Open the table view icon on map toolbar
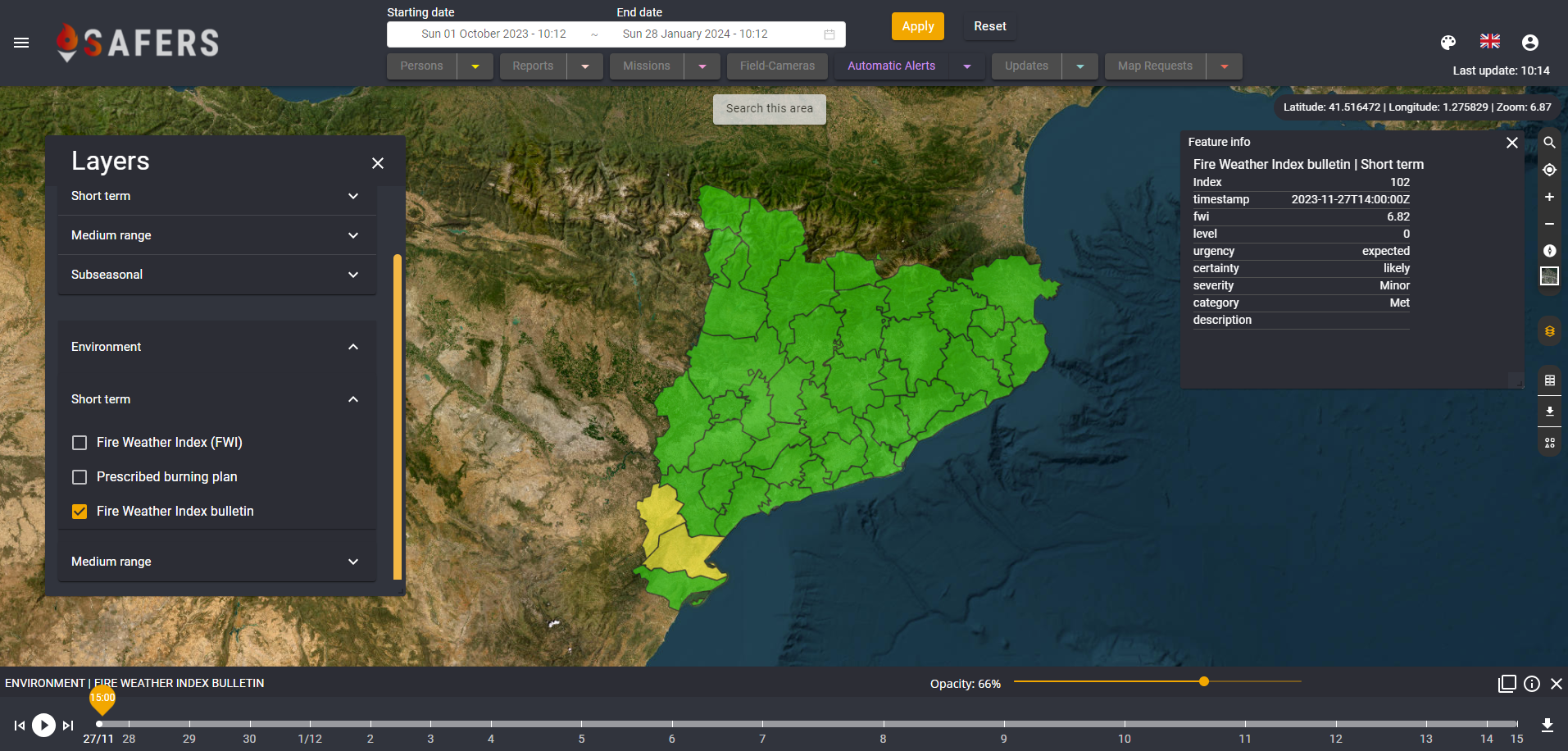The height and width of the screenshot is (751, 1568). [x=1549, y=380]
